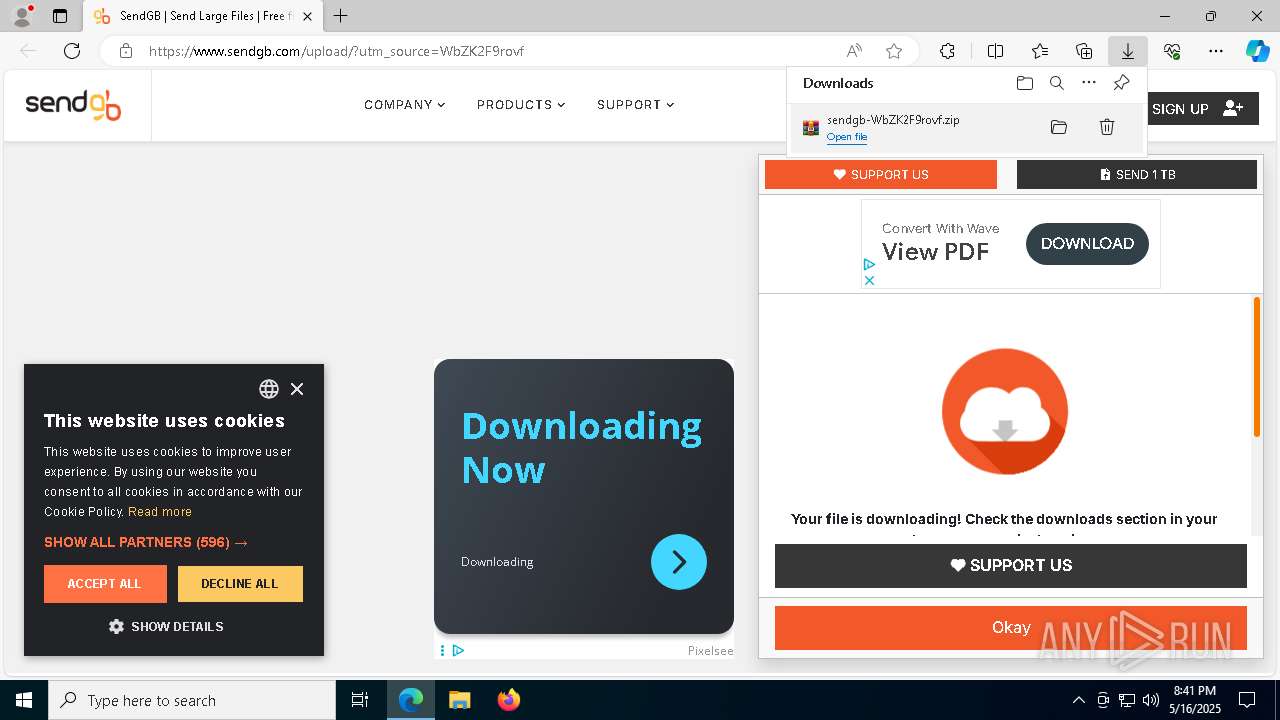Expand the SUPPORT menu
The image size is (1280, 720).
coord(635,105)
